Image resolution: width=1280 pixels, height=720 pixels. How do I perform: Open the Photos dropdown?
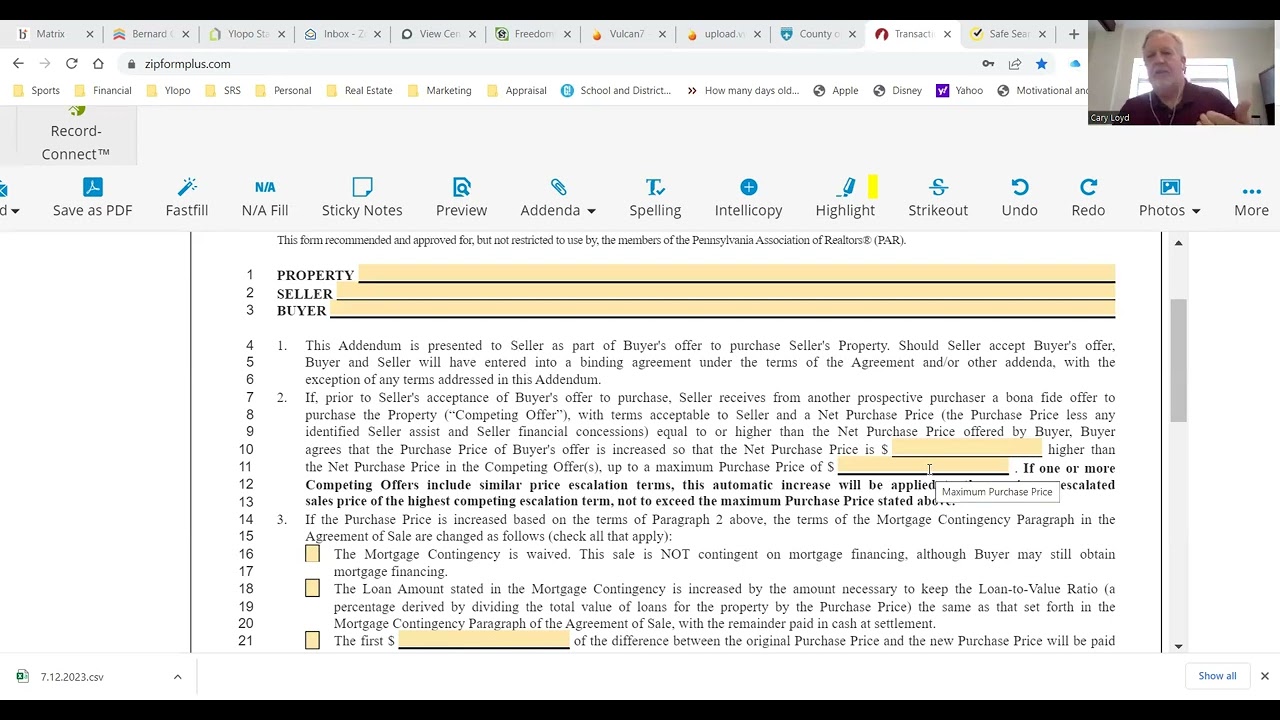point(1169,197)
